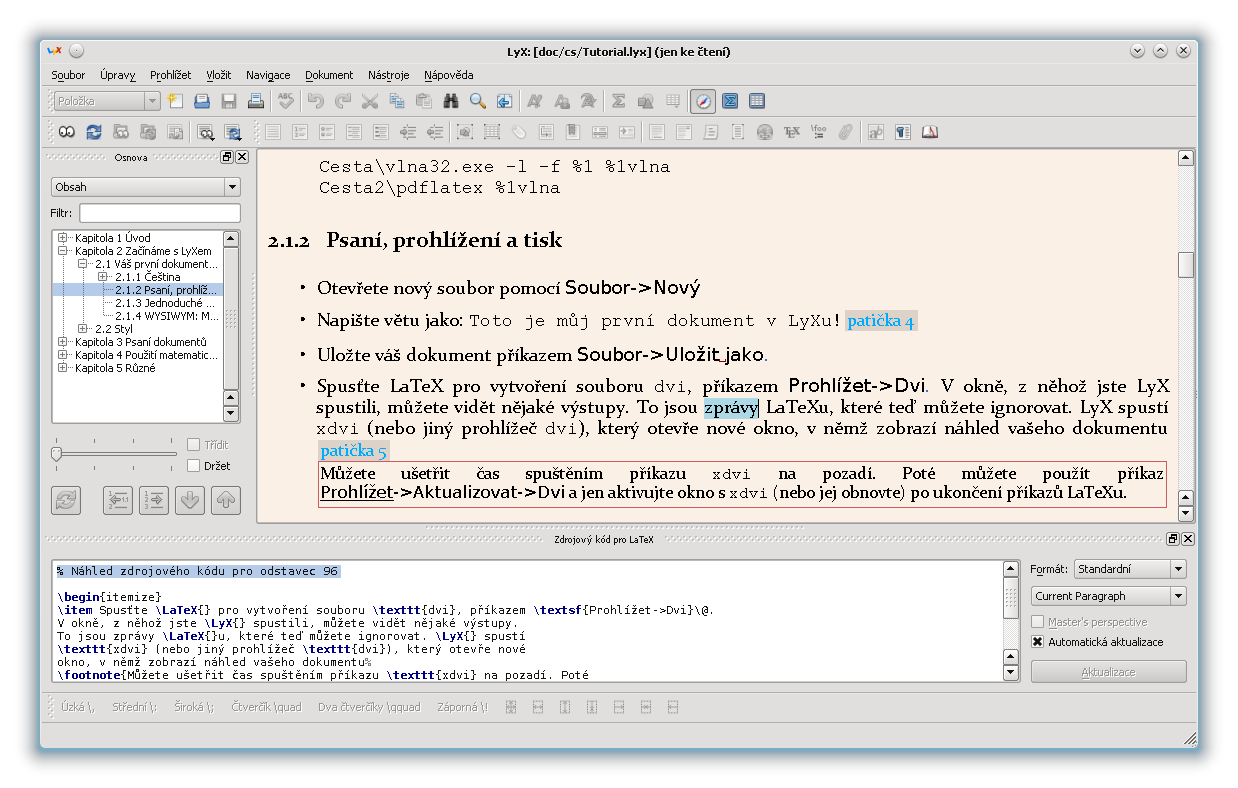
Task: Expand the 2.2 Styl tree node
Action: point(84,329)
